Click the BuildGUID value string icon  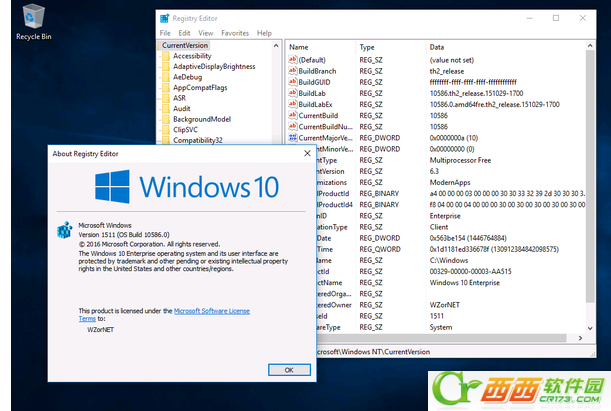293,82
